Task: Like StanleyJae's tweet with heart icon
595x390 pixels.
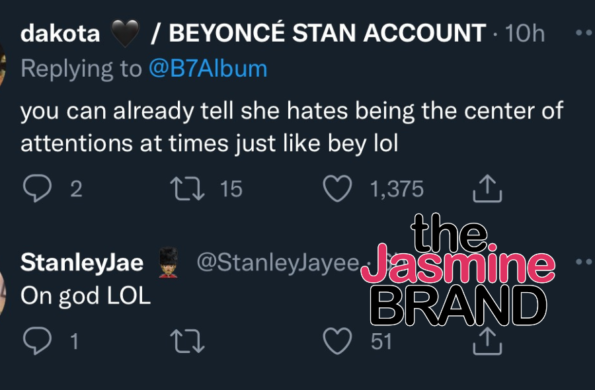Action: point(337,341)
